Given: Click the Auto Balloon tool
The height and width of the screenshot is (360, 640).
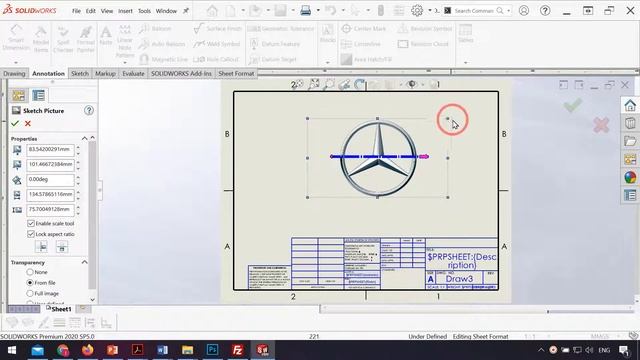Looking at the screenshot, I should pos(162,44).
